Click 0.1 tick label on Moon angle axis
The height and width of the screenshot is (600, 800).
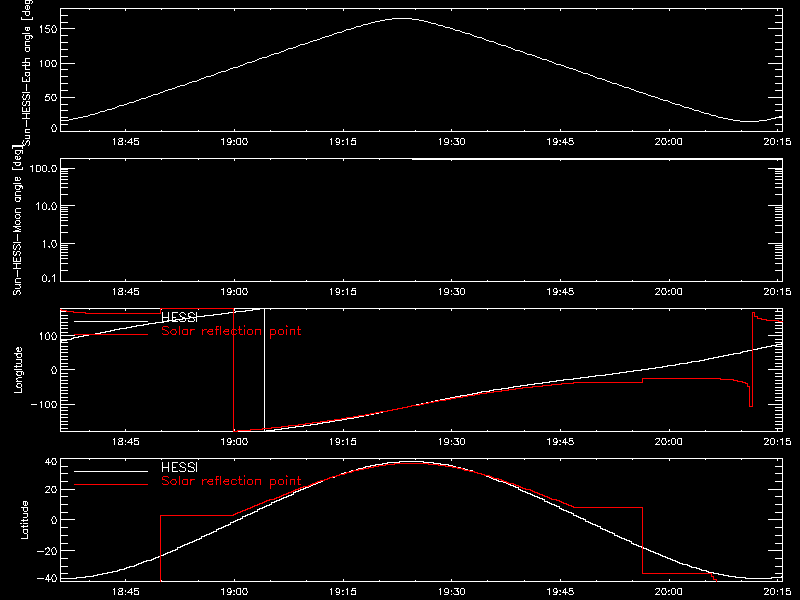49,278
